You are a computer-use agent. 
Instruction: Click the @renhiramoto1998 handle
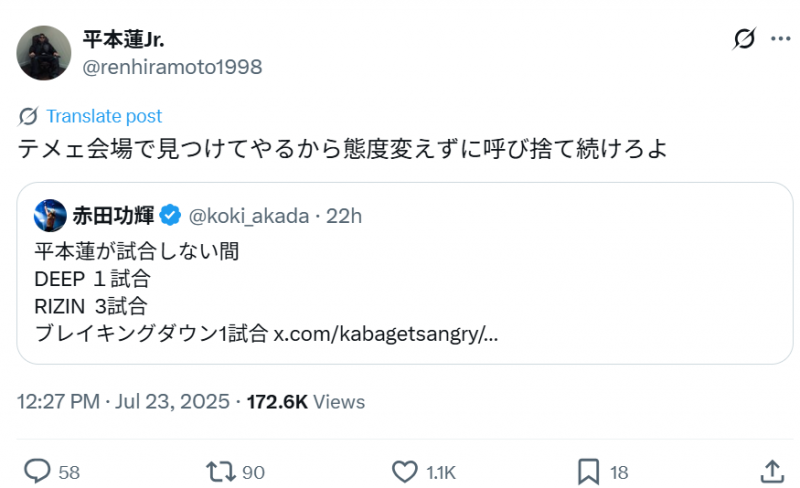point(172,67)
